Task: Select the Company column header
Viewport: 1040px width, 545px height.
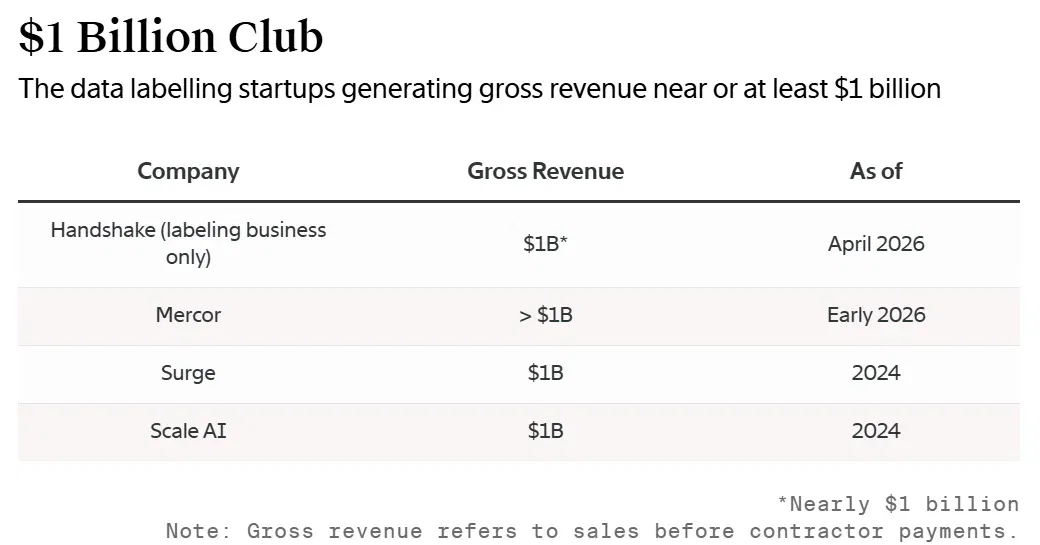Action: coord(188,171)
